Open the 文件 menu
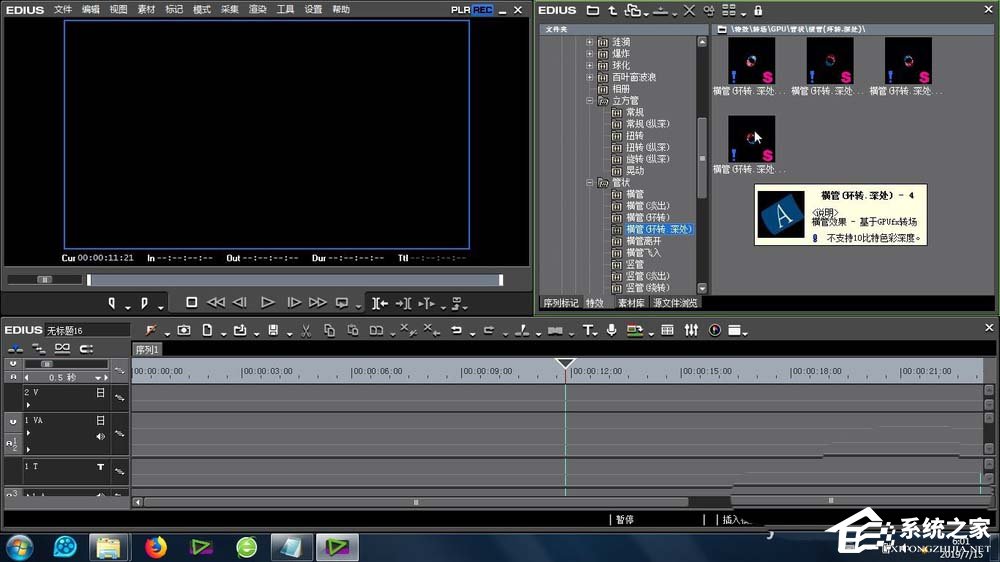Image resolution: width=1000 pixels, height=562 pixels. (63, 9)
